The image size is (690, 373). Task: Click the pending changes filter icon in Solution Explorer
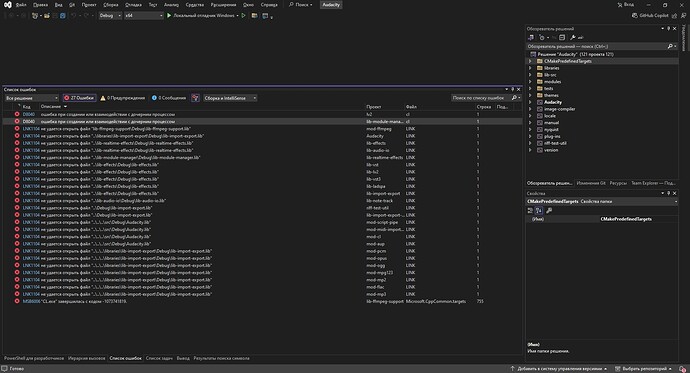pyautogui.click(x=542, y=37)
